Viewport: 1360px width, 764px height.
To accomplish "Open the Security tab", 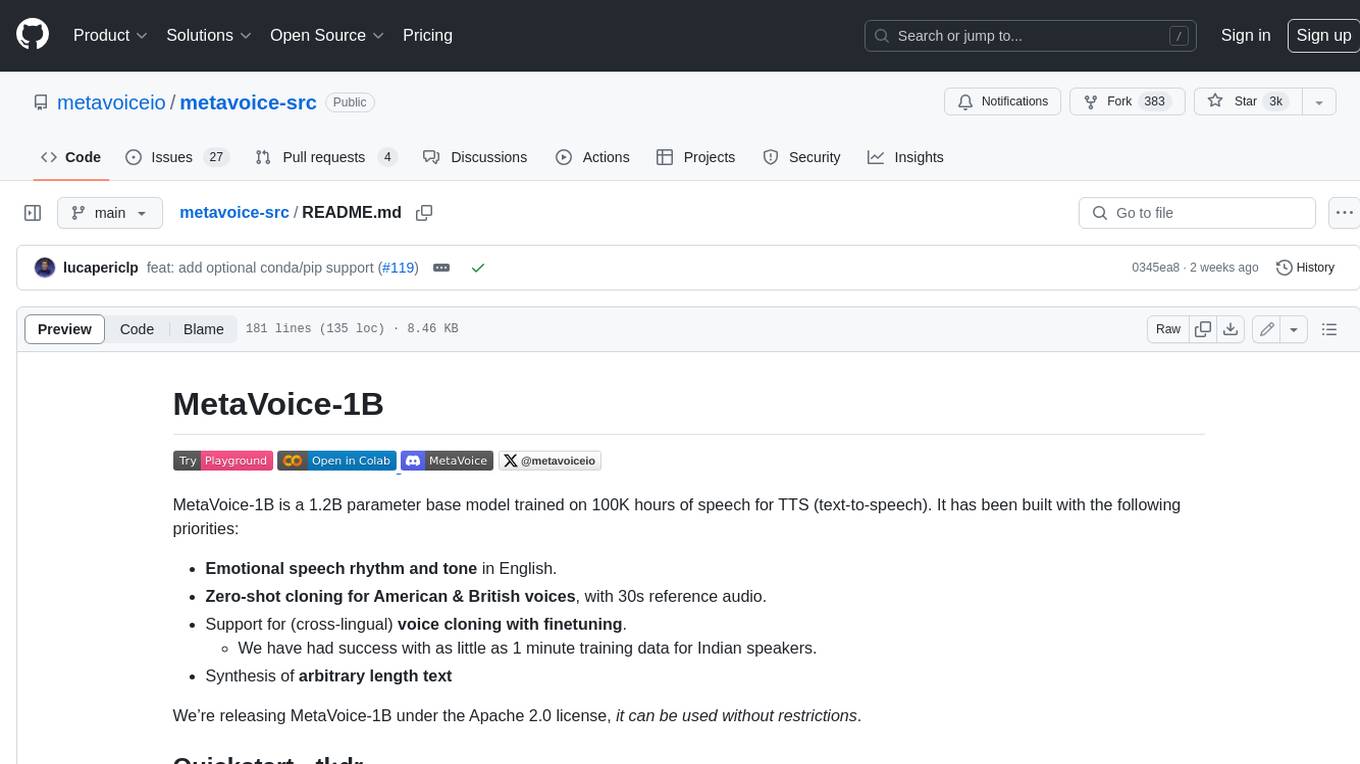I will click(802, 157).
